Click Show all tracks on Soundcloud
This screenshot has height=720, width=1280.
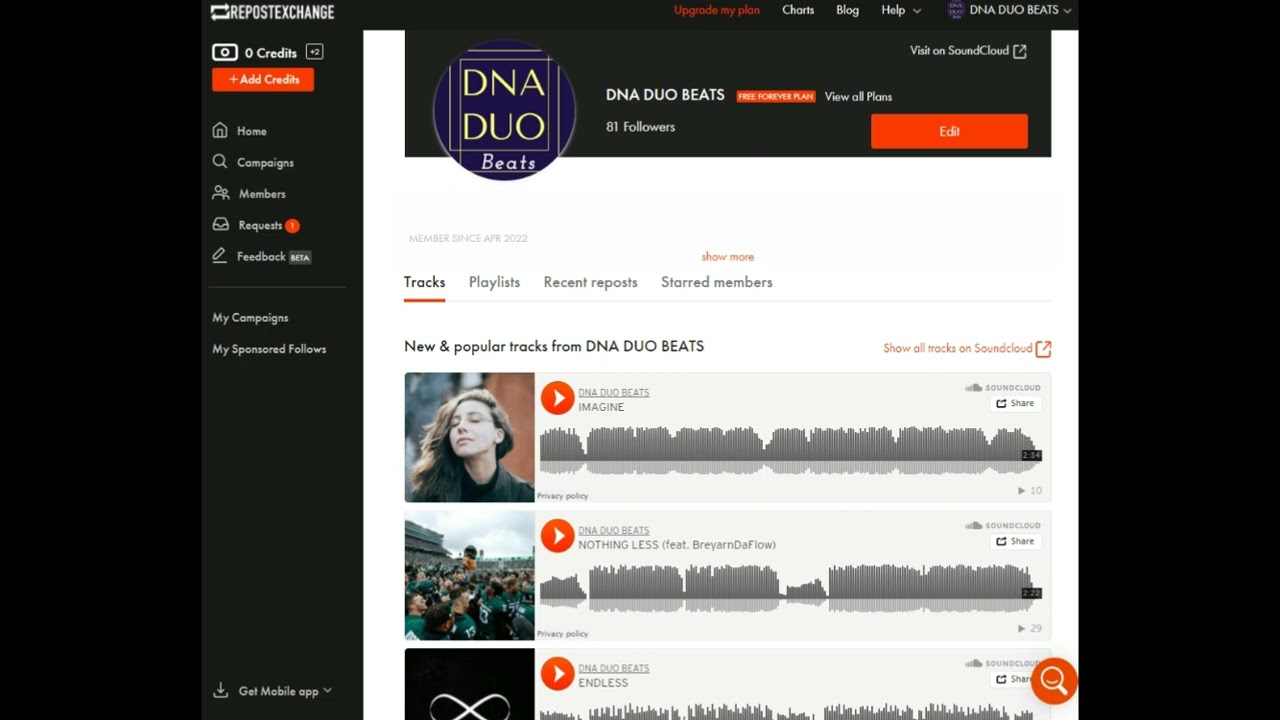pyautogui.click(x=957, y=348)
